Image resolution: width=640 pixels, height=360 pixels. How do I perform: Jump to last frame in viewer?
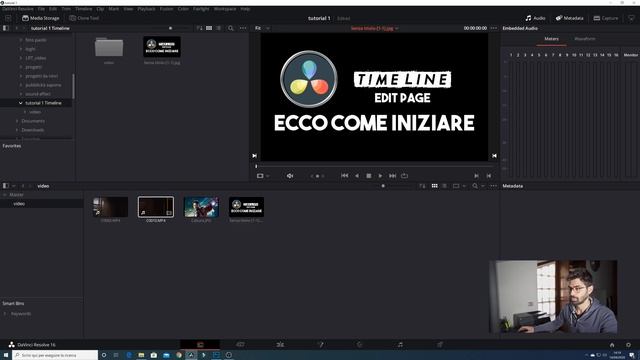pos(392,176)
